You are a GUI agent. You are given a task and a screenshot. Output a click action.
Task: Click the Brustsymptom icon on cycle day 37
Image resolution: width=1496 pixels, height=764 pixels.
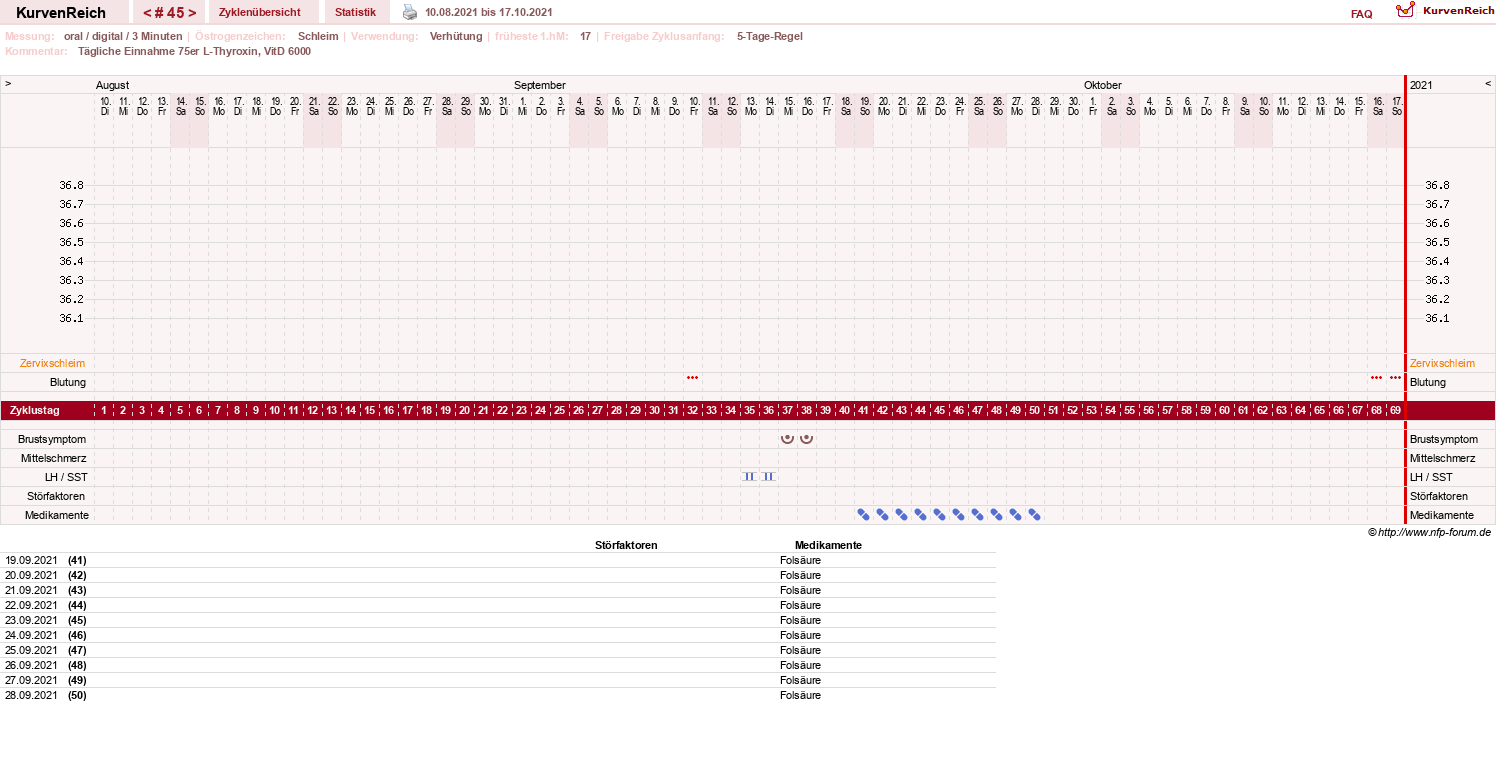787,438
